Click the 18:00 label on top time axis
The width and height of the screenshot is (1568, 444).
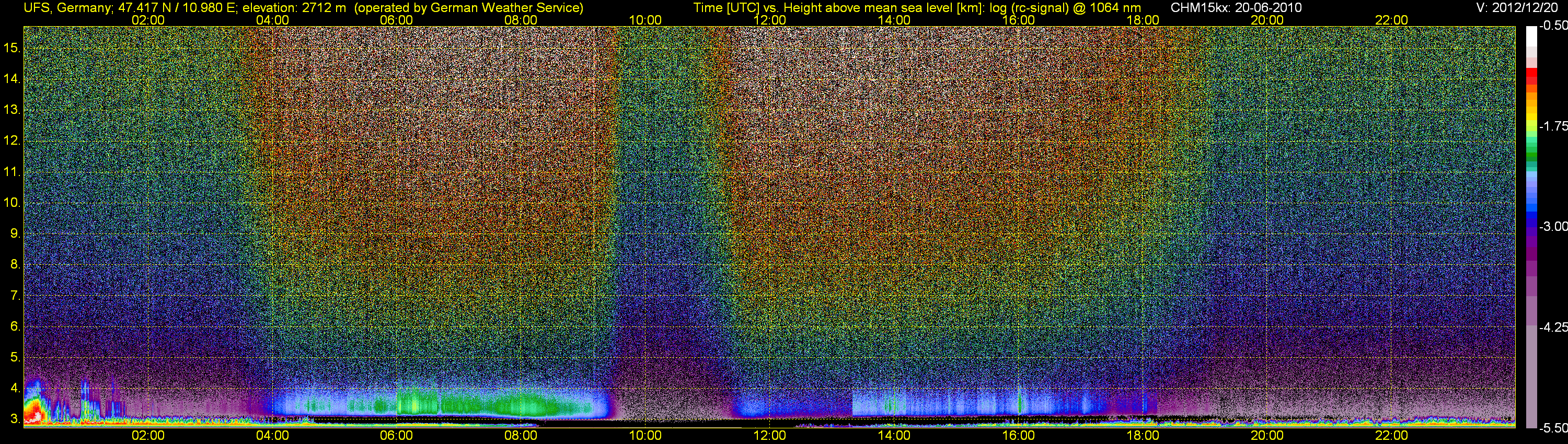tap(1143, 20)
